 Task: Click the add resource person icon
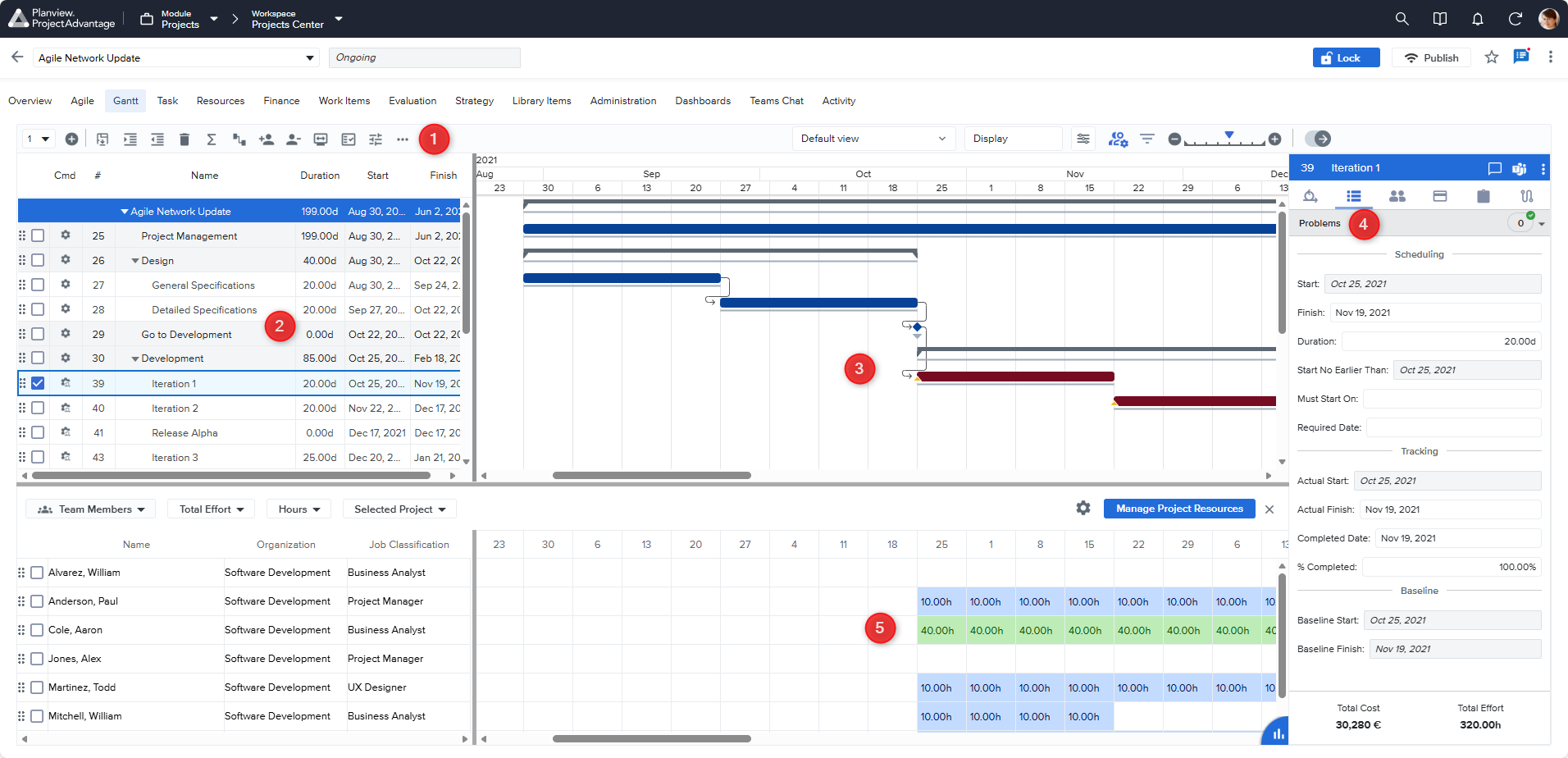pyautogui.click(x=266, y=139)
